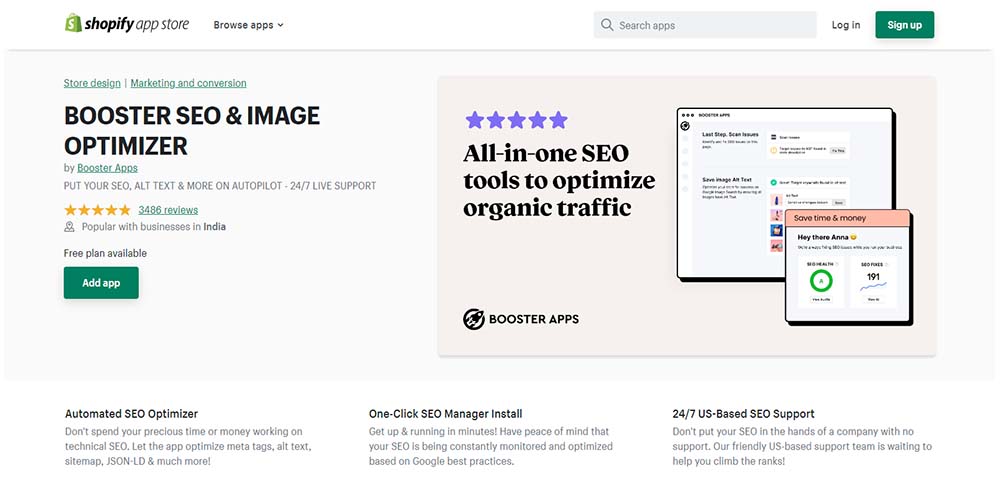Click the Automated SEO Optimizer heading
This screenshot has width=1000, height=500.
(x=131, y=414)
